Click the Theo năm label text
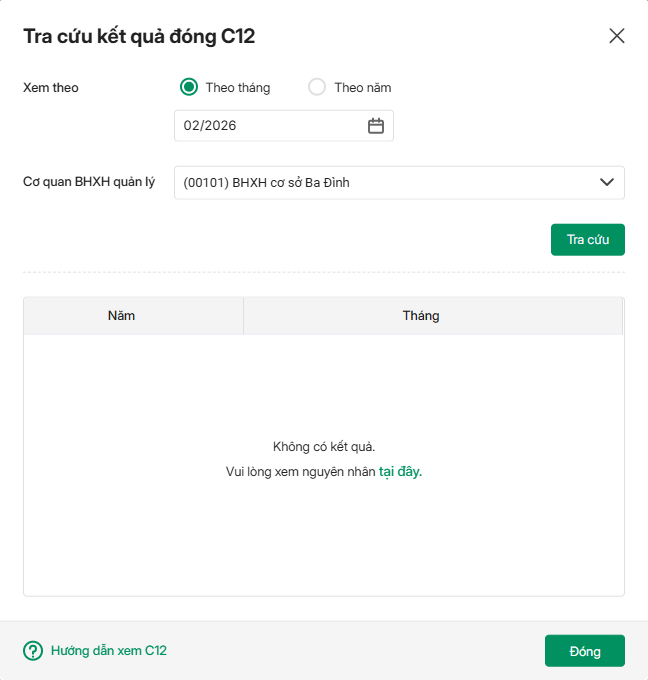The height and width of the screenshot is (680, 648). (362, 87)
